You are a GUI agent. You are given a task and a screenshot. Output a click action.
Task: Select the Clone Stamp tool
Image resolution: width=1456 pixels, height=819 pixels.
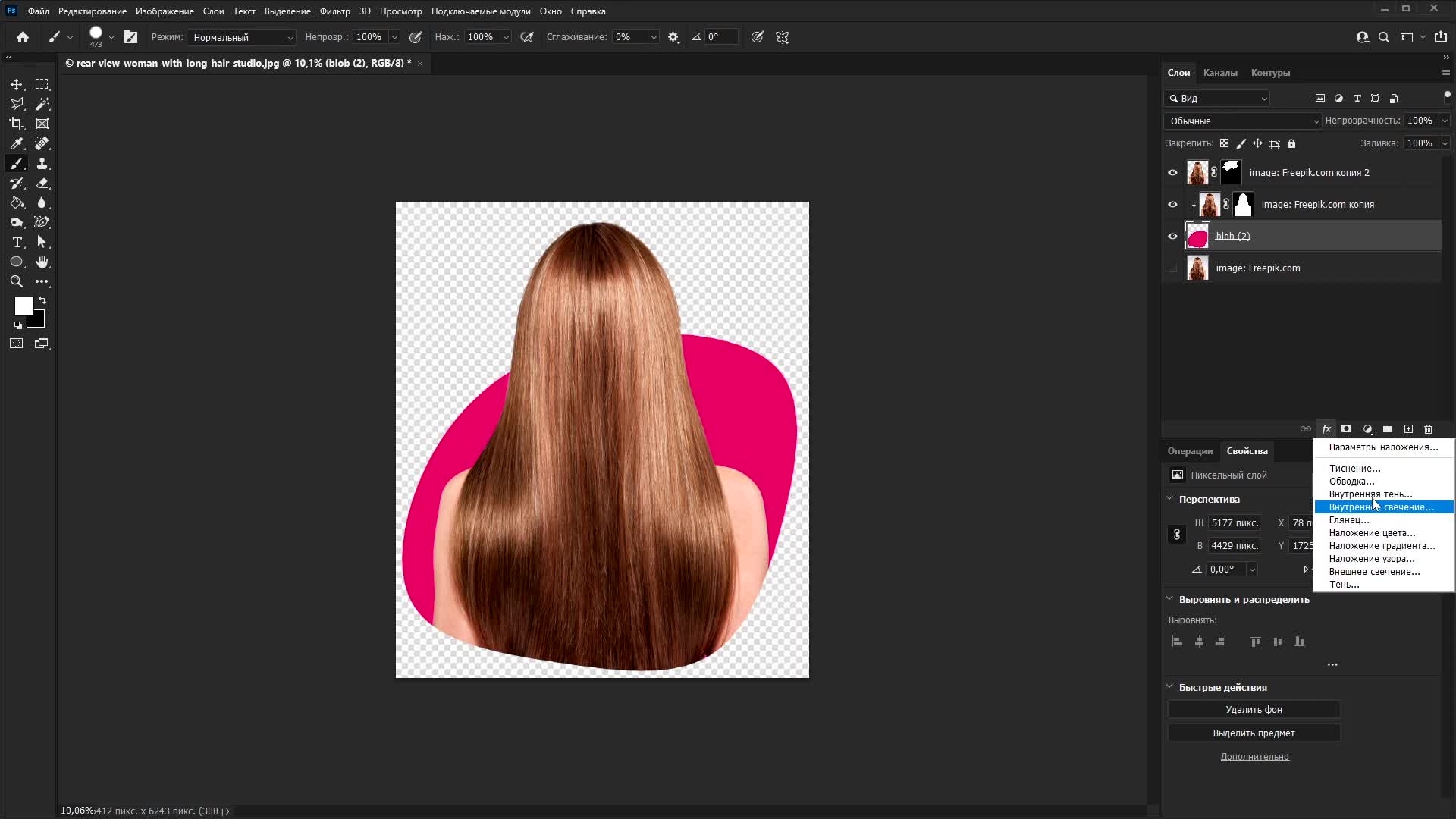42,163
